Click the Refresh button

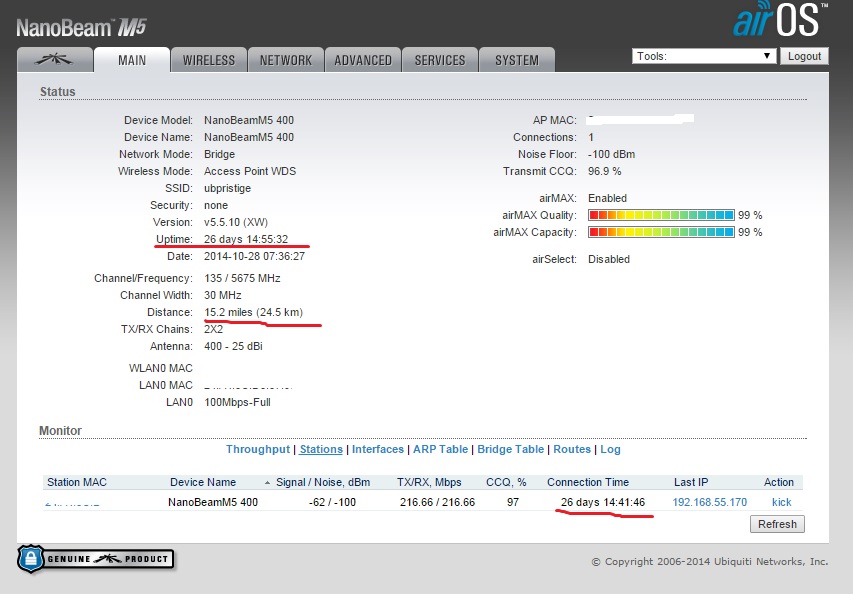pyautogui.click(x=777, y=524)
